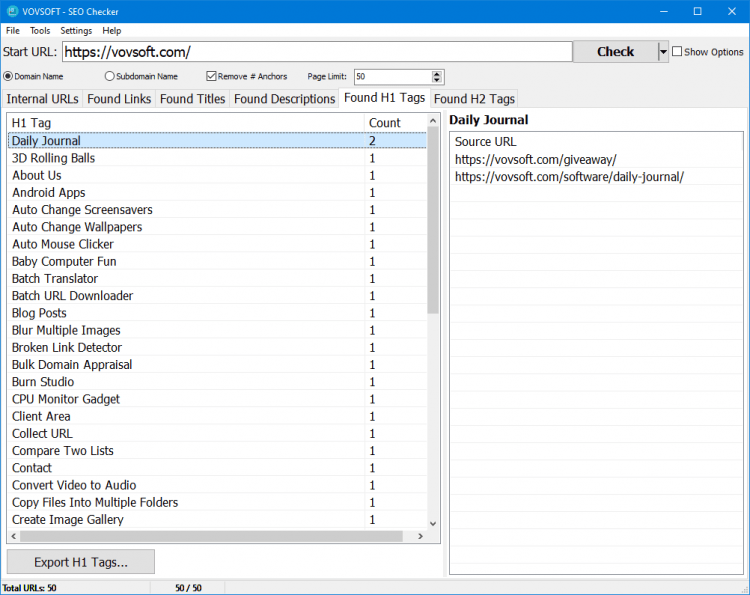The width and height of the screenshot is (750, 595).
Task: Select the Copy Files Into Multiple Folders row
Action: (x=217, y=502)
